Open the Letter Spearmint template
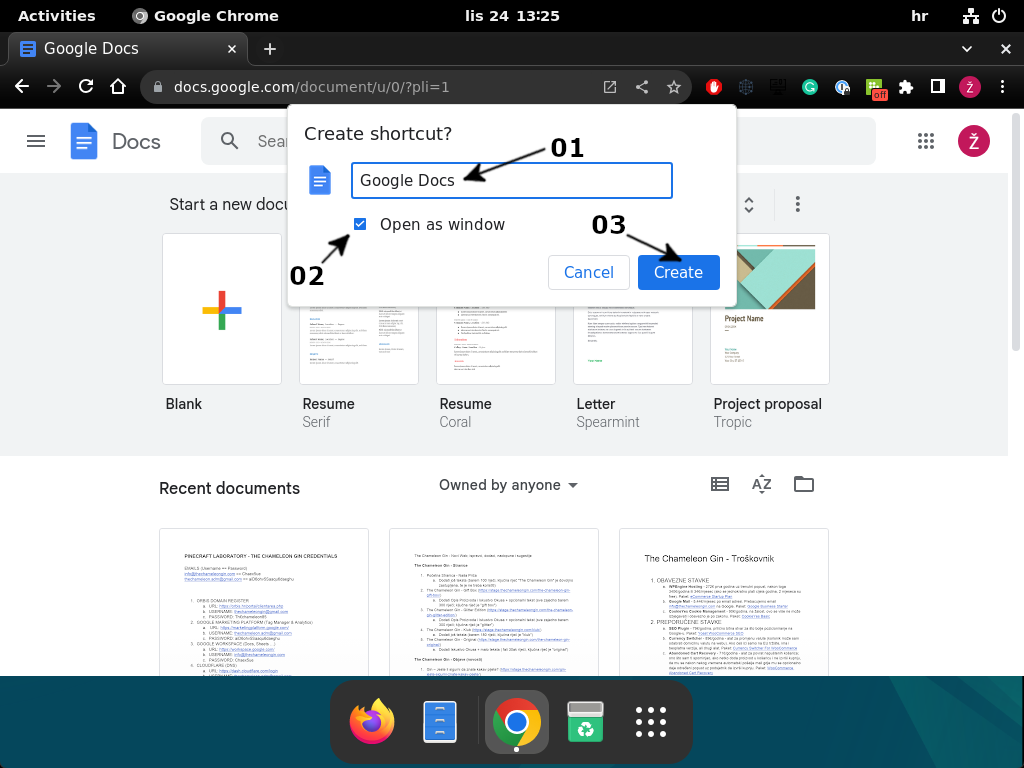Viewport: 1024px width, 768px height. 633,345
